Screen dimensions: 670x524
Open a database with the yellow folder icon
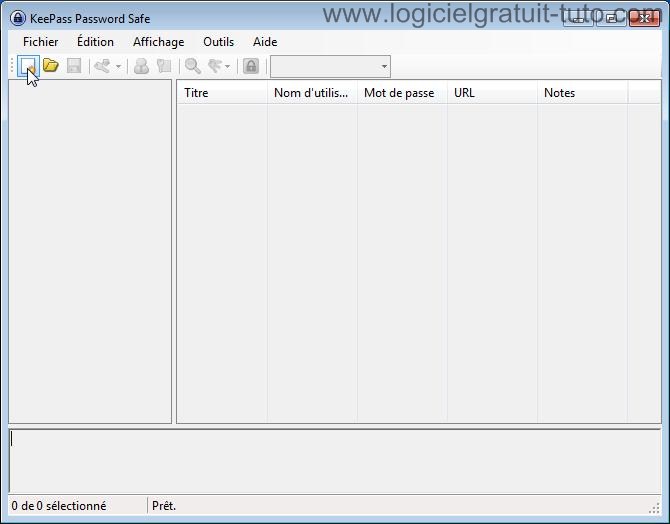pos(51,66)
